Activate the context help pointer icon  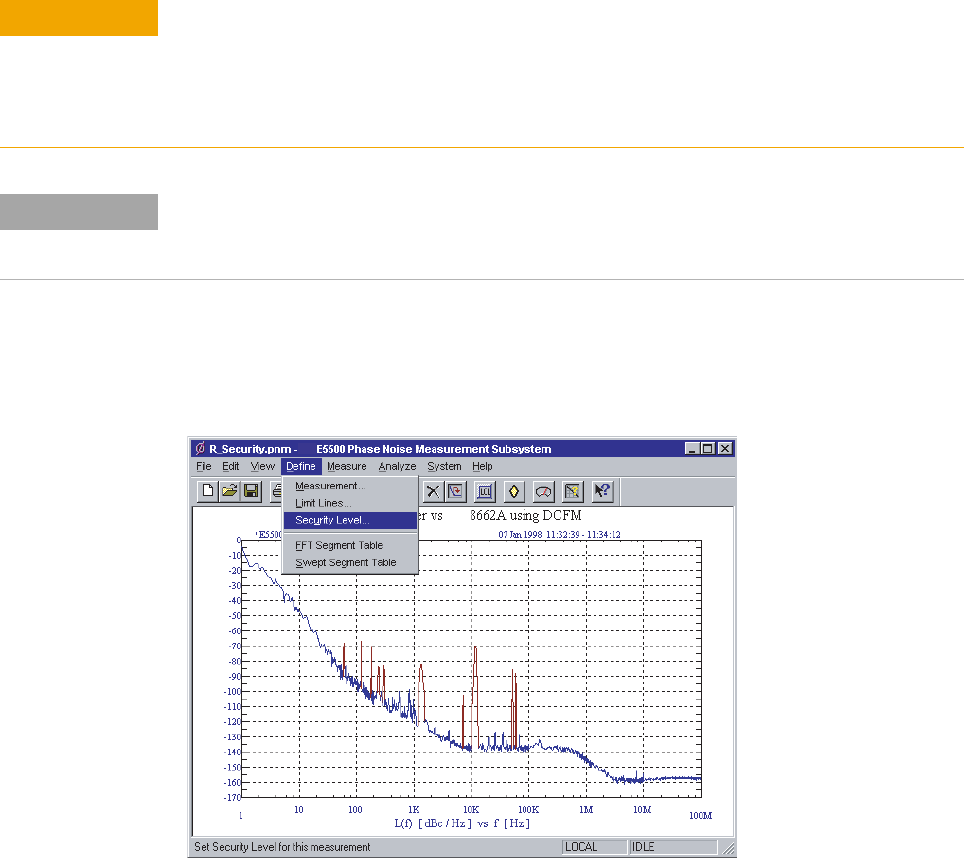click(602, 491)
